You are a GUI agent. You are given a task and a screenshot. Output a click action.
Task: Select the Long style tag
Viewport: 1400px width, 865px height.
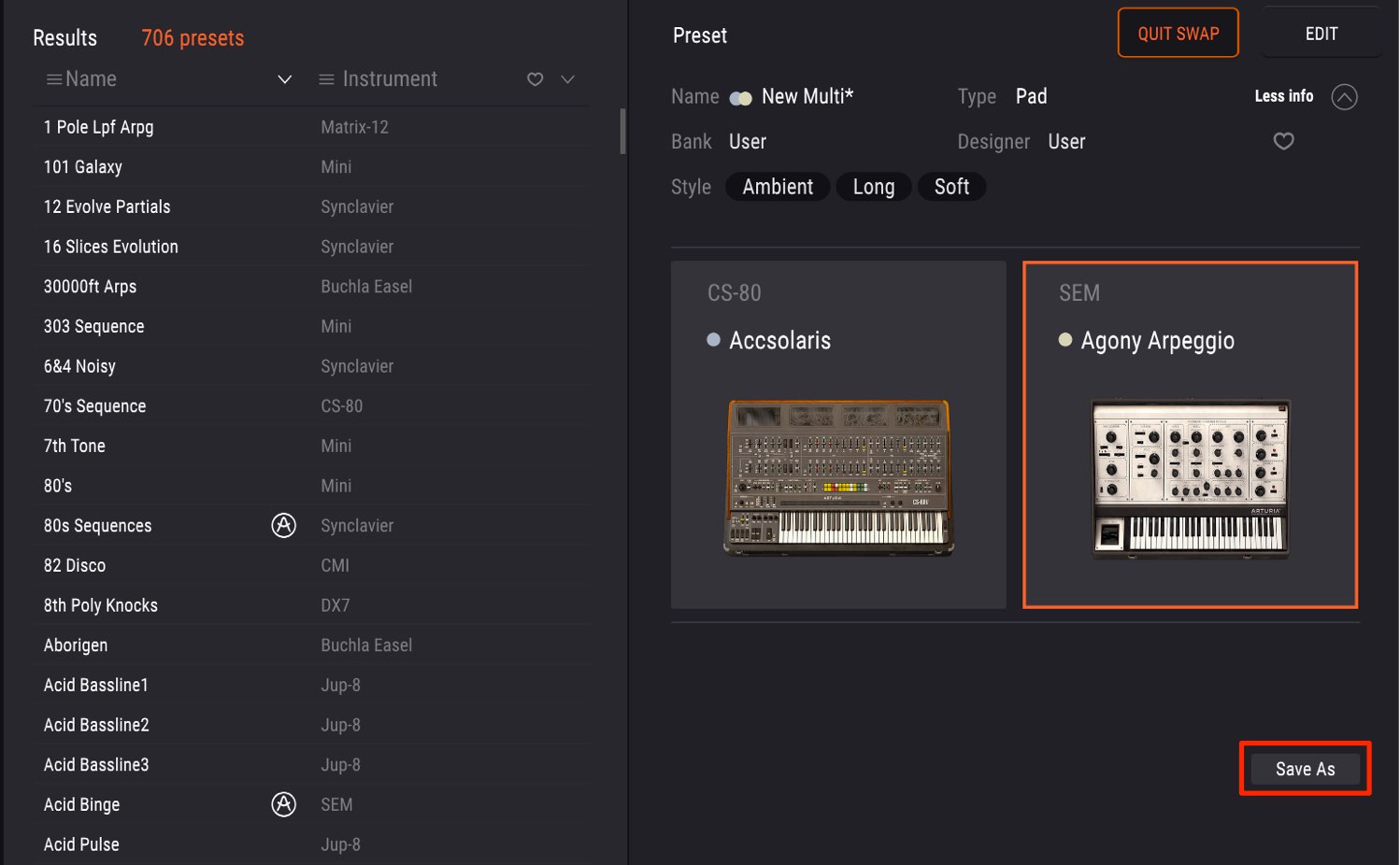(874, 187)
